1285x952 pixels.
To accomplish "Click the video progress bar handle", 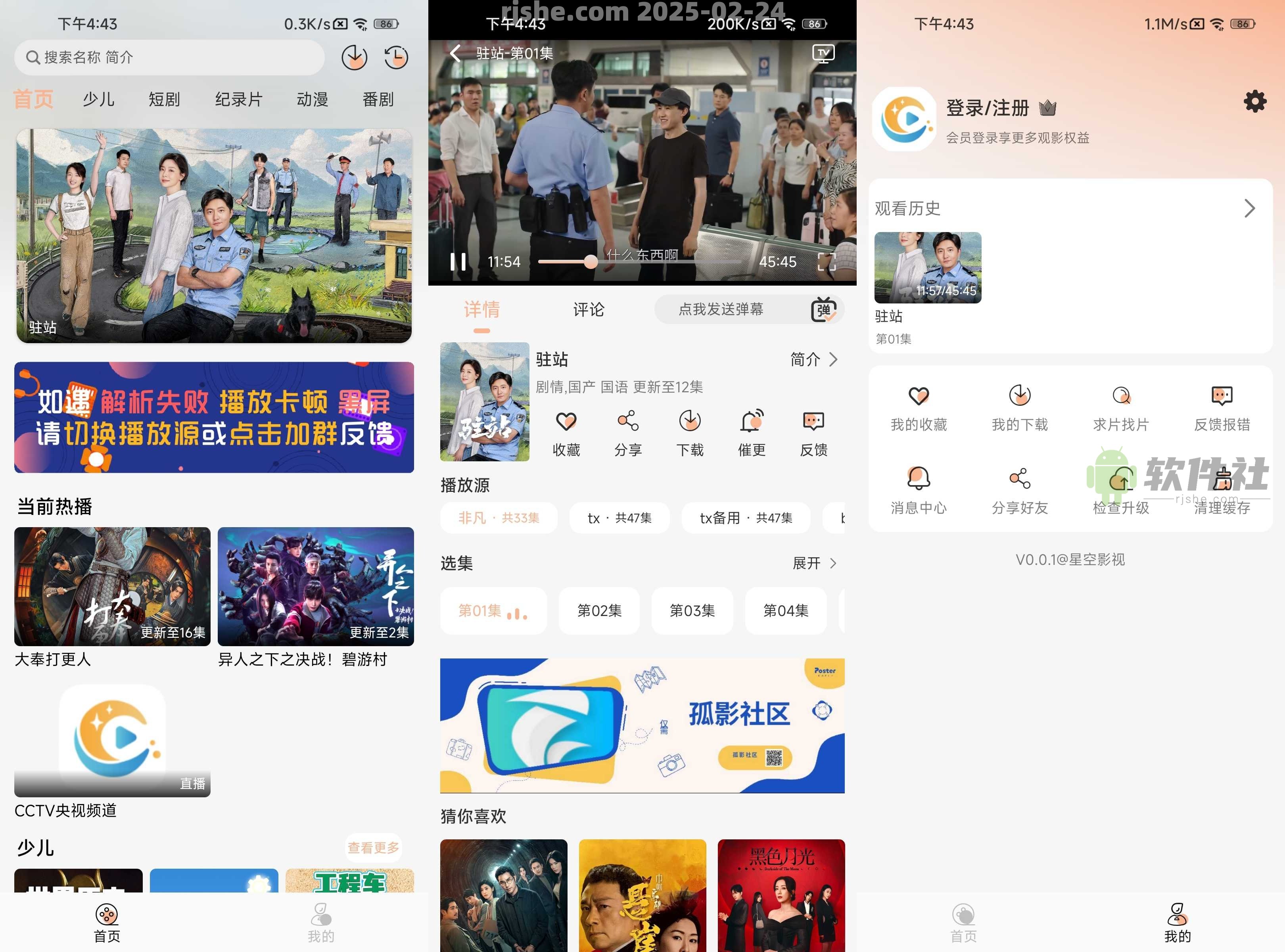I will 590,262.
